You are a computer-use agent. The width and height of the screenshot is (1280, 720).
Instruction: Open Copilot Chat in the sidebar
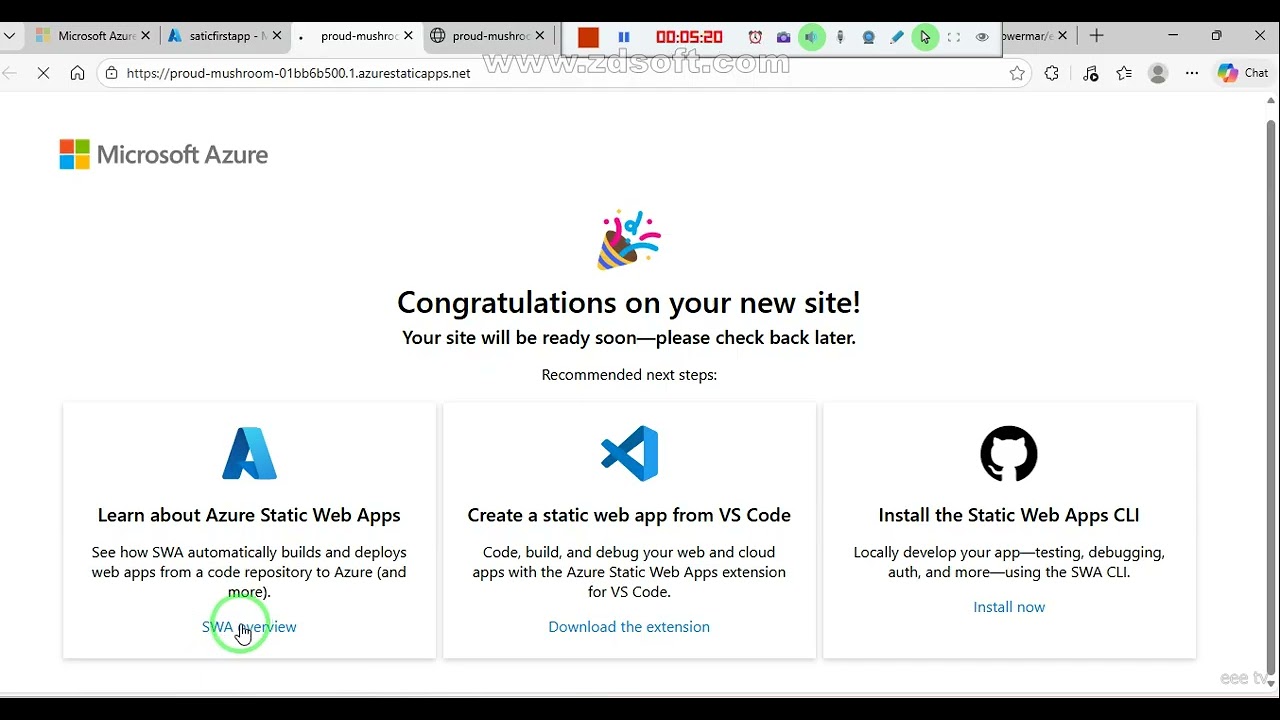coord(1243,73)
